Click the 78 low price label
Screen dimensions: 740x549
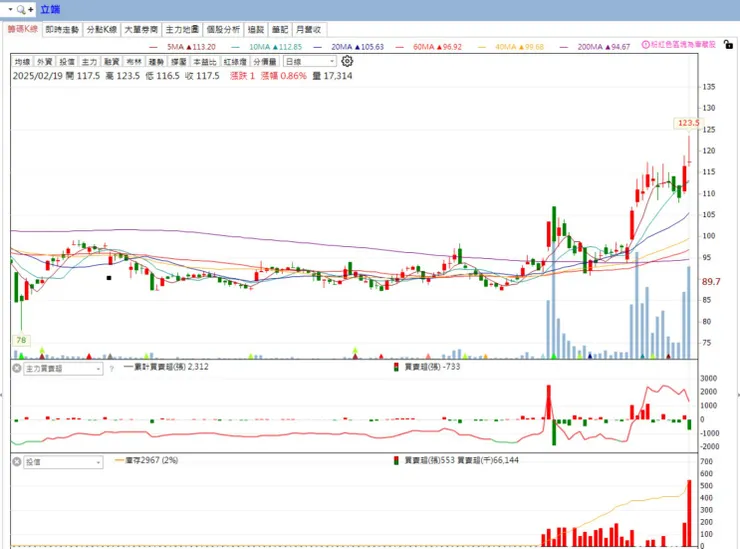point(21,340)
